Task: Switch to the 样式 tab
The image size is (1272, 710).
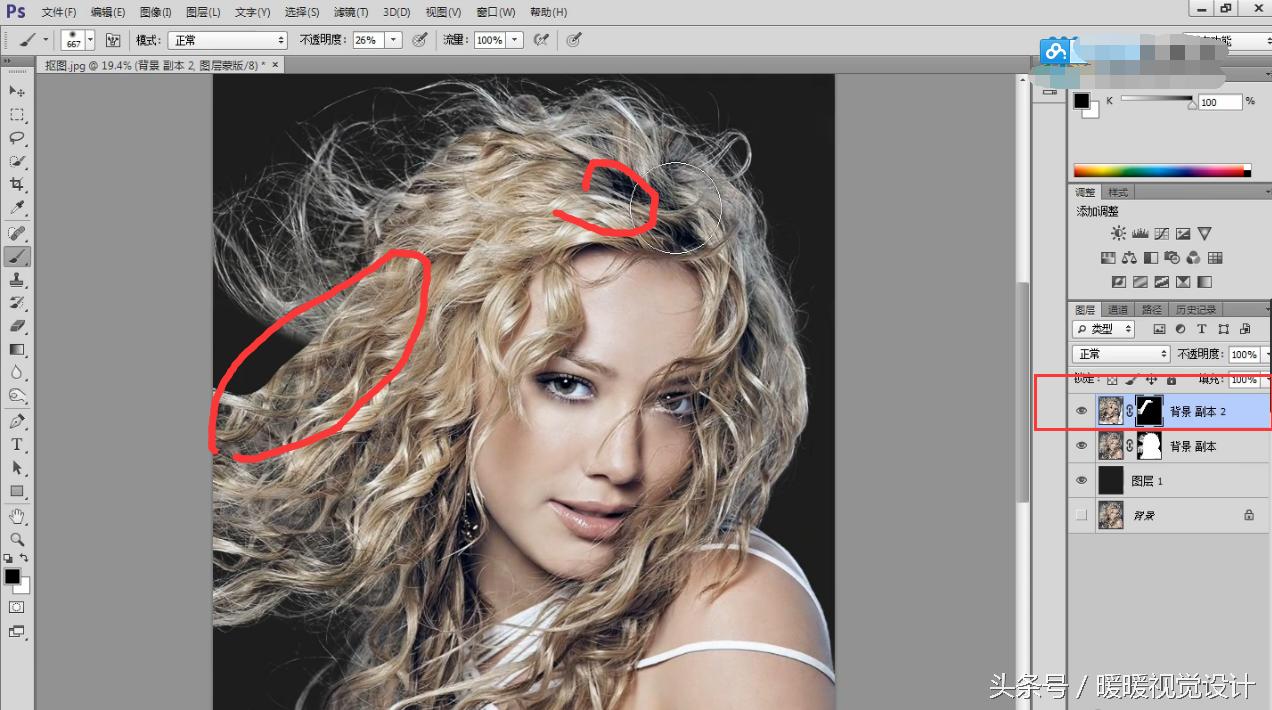Action: coord(1118,192)
